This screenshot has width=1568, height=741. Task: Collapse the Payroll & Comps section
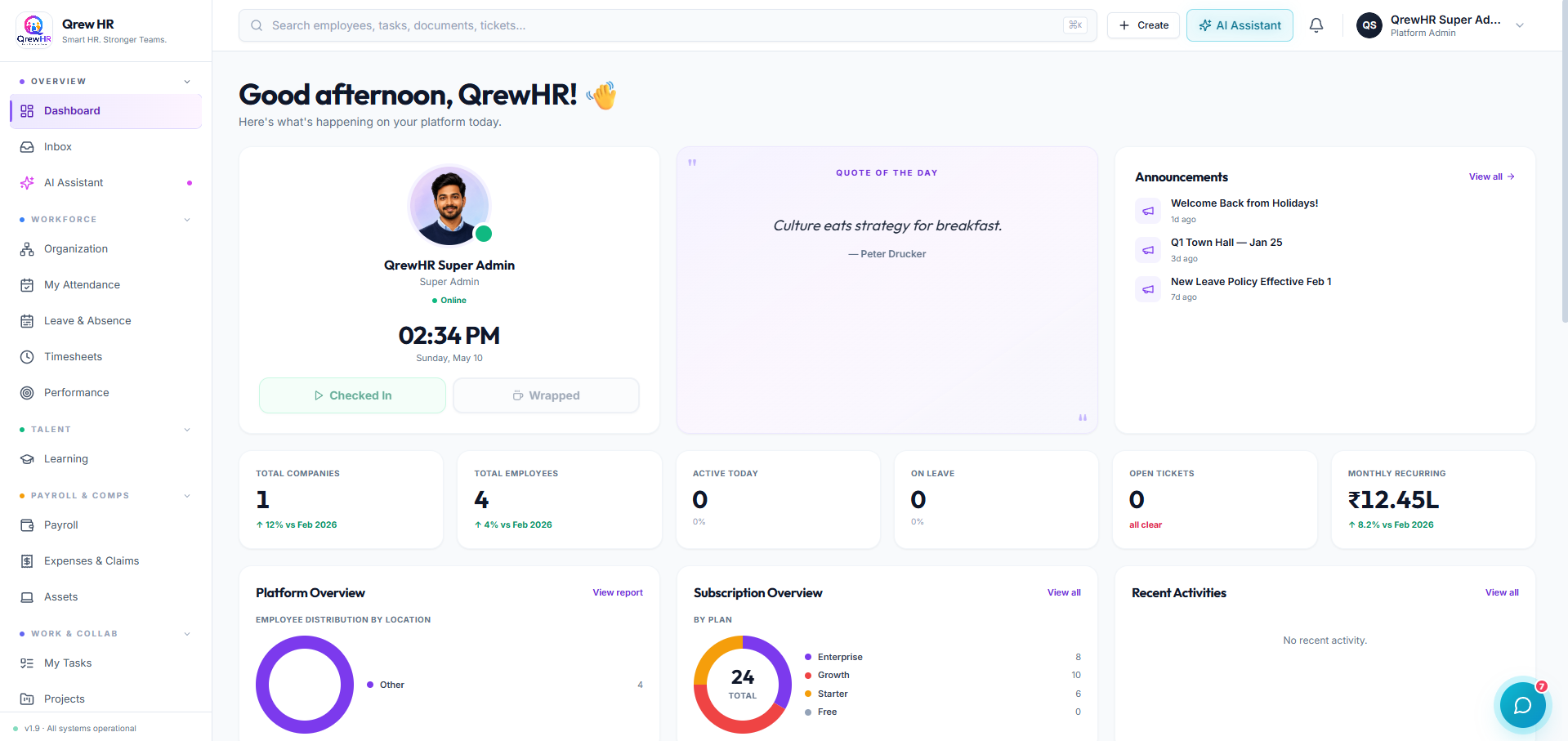click(187, 496)
